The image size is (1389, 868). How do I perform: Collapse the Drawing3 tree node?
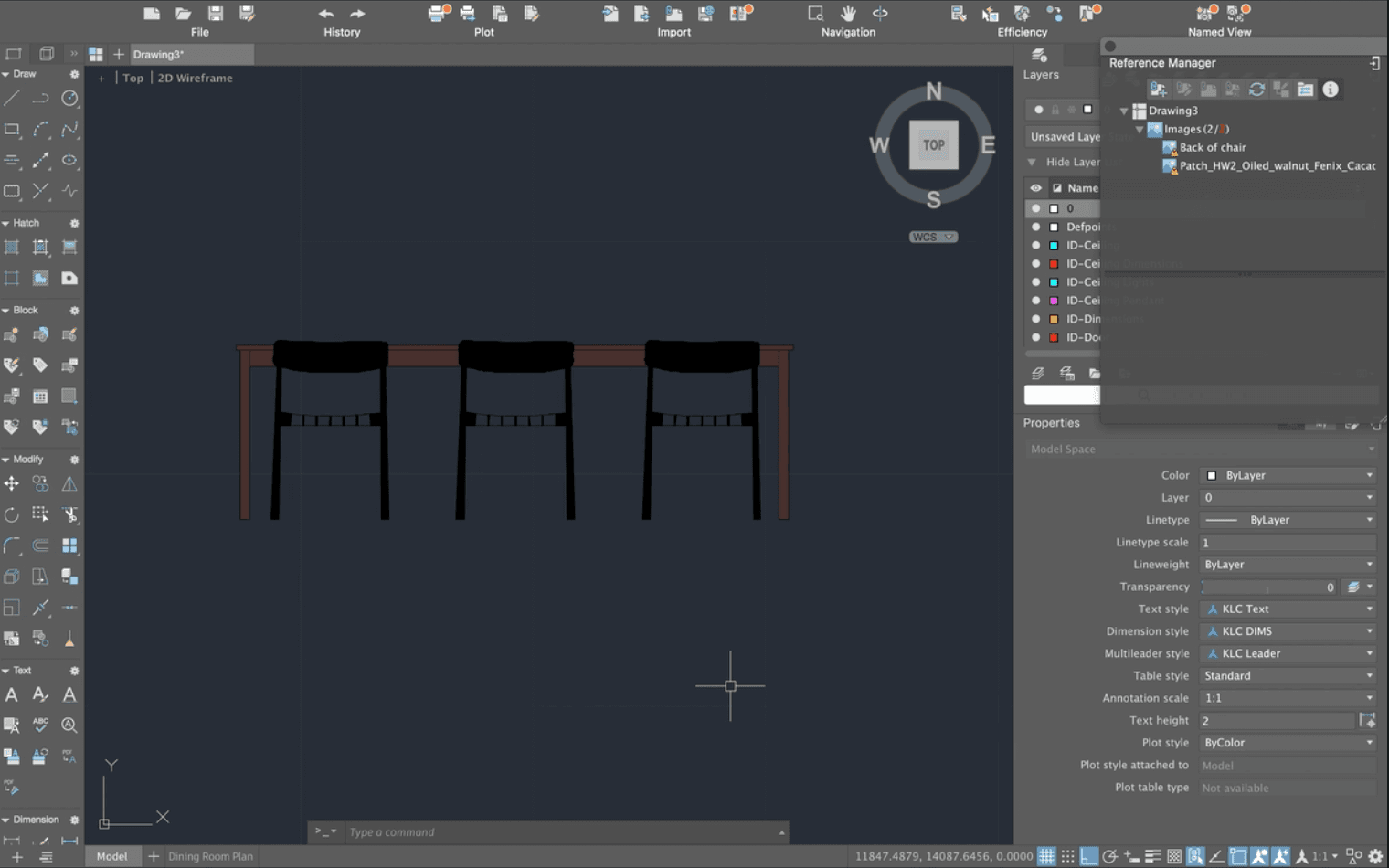[x=1124, y=111]
